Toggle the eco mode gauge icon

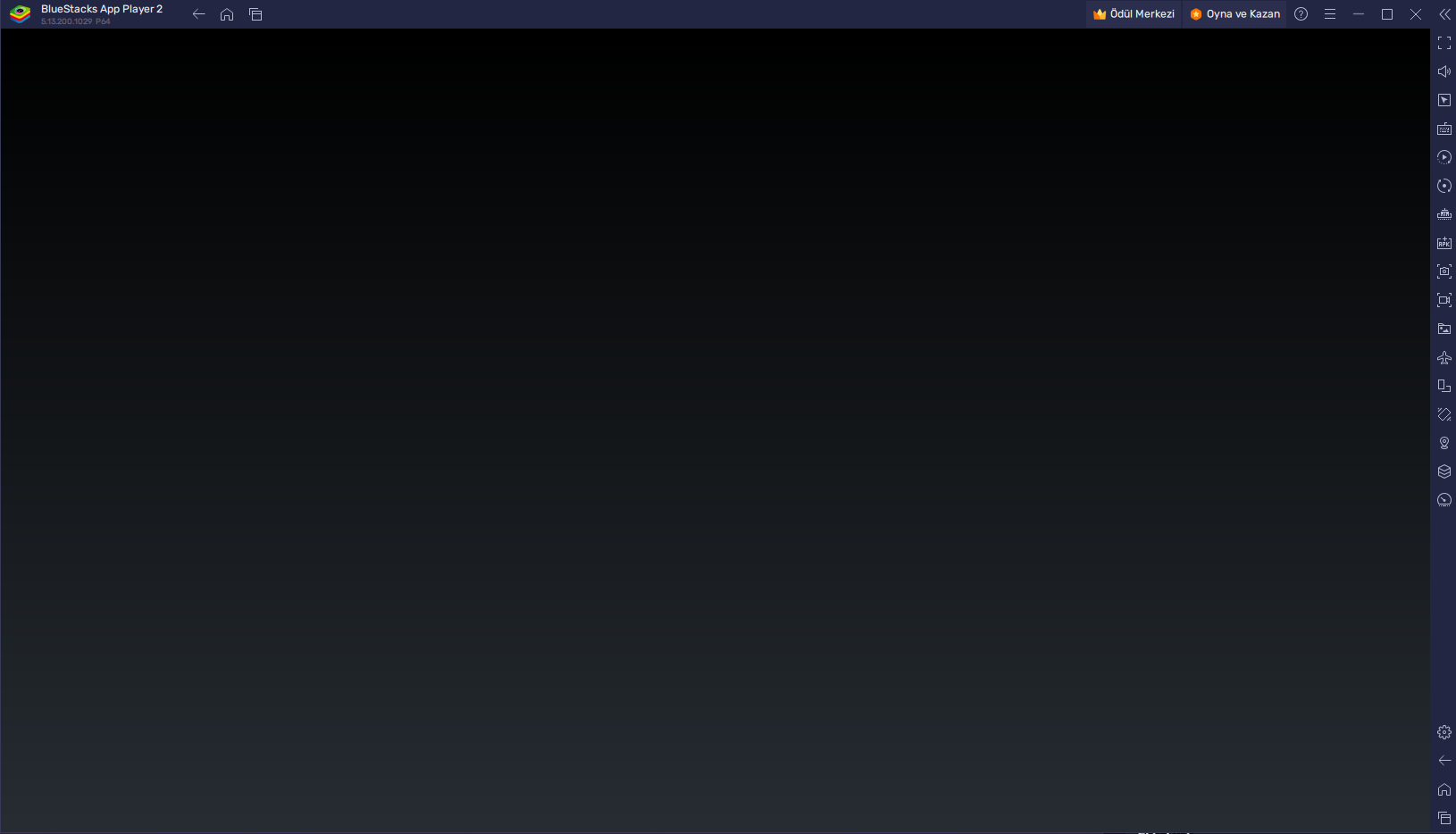[x=1444, y=500]
